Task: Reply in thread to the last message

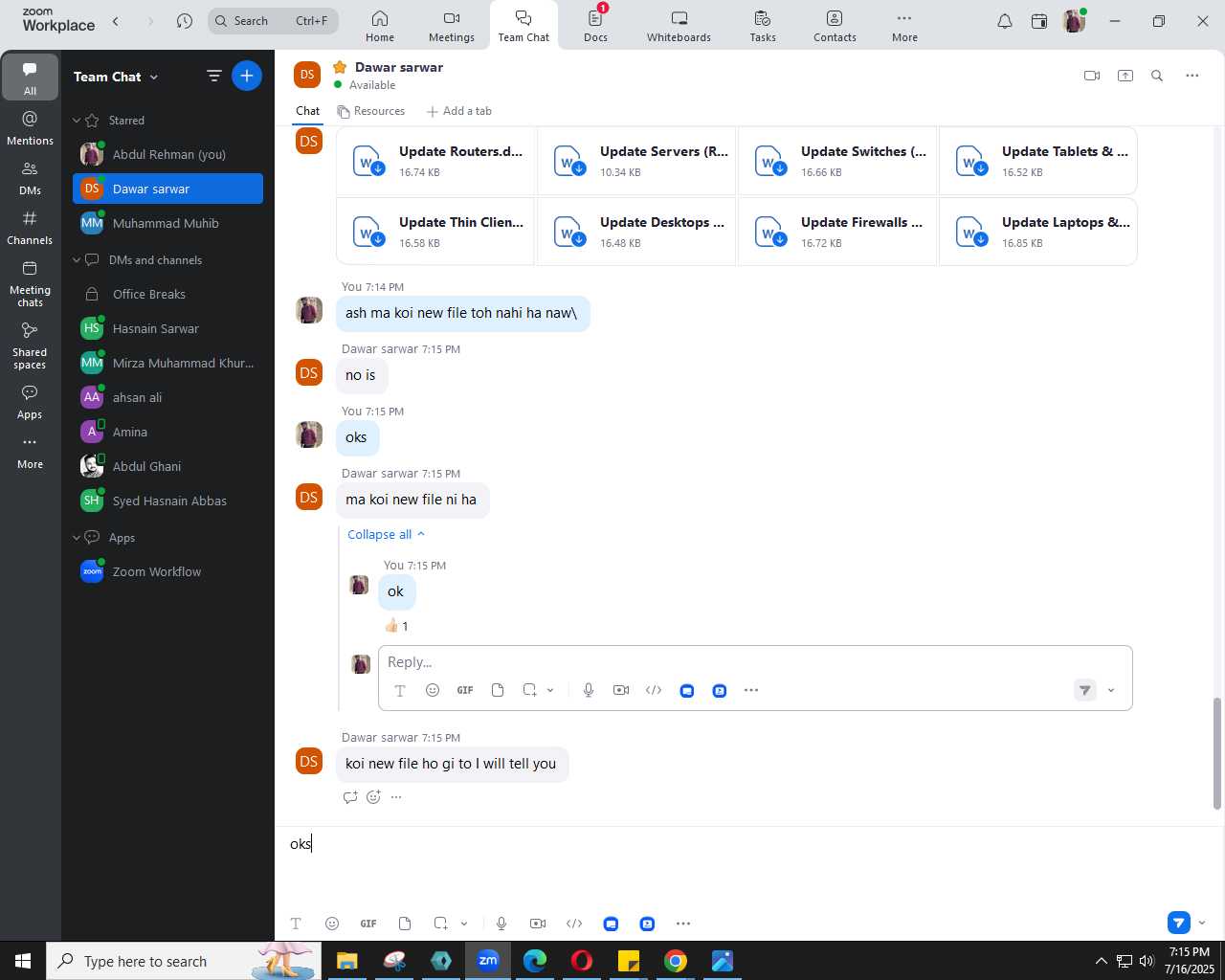Action: [350, 797]
